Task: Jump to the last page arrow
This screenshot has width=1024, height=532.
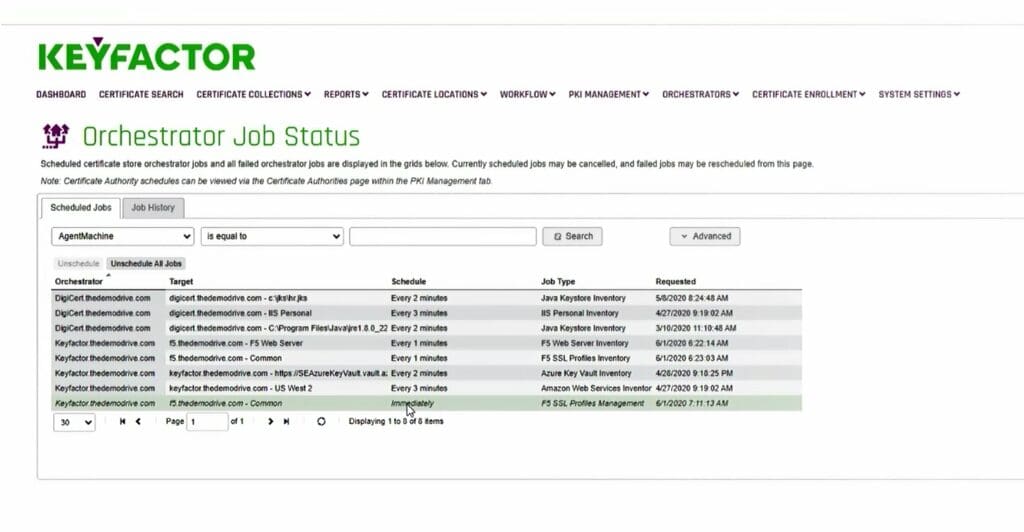Action: pyautogui.click(x=286, y=422)
